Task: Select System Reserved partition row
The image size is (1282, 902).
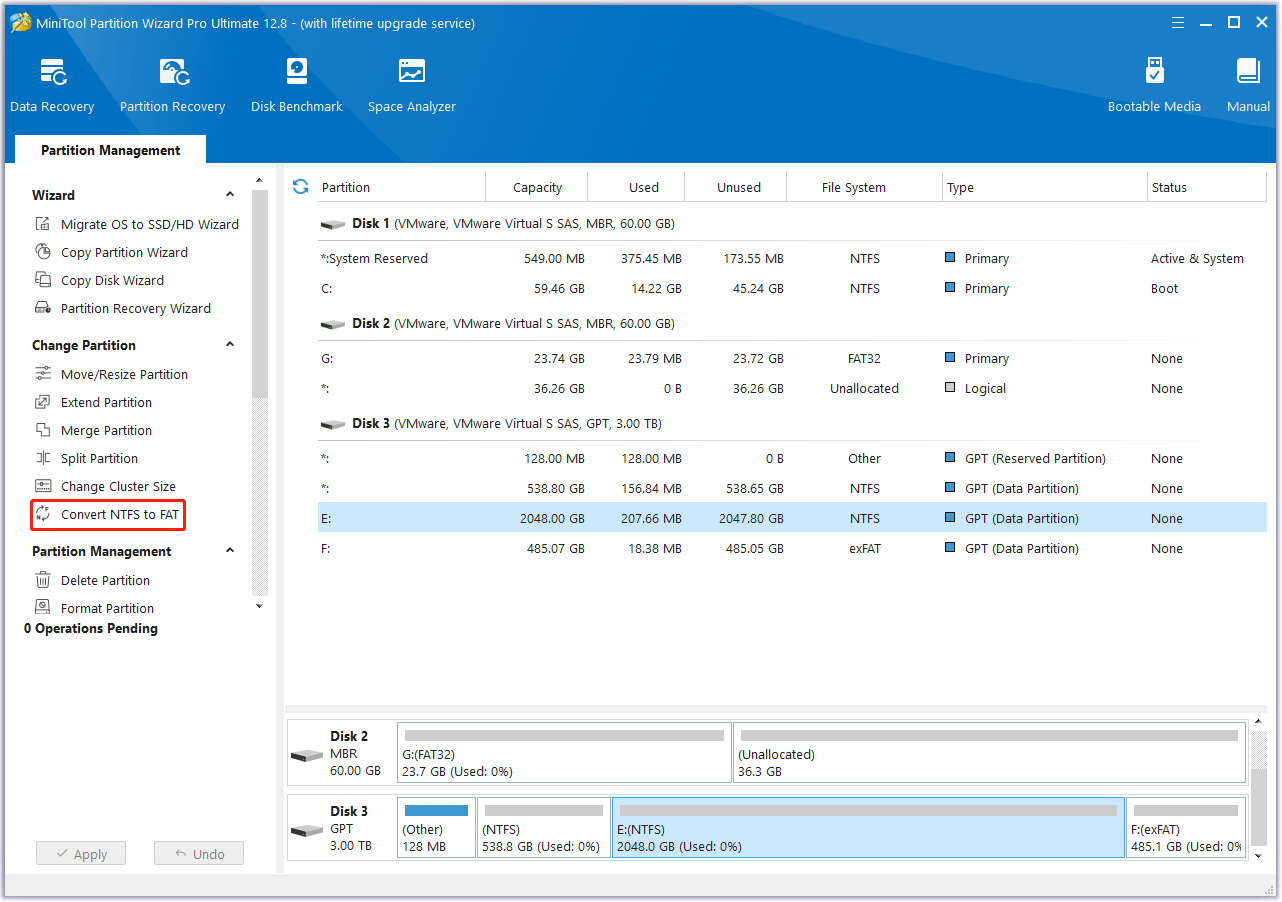Action: coord(792,258)
